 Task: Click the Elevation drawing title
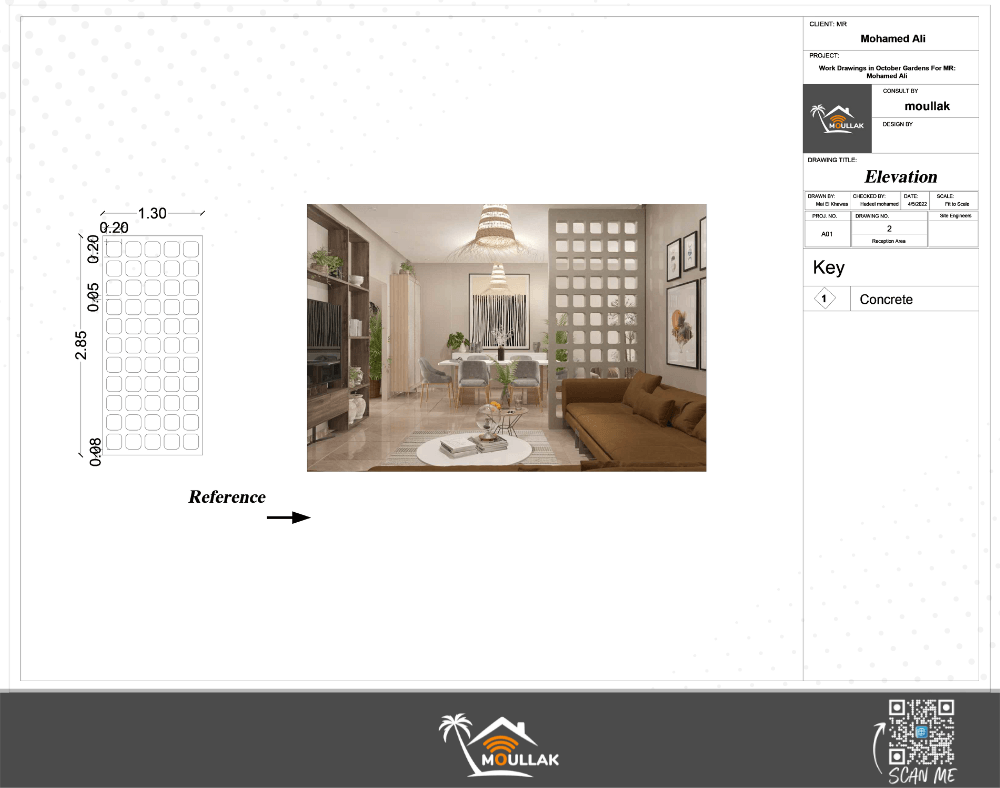pyautogui.click(x=901, y=177)
